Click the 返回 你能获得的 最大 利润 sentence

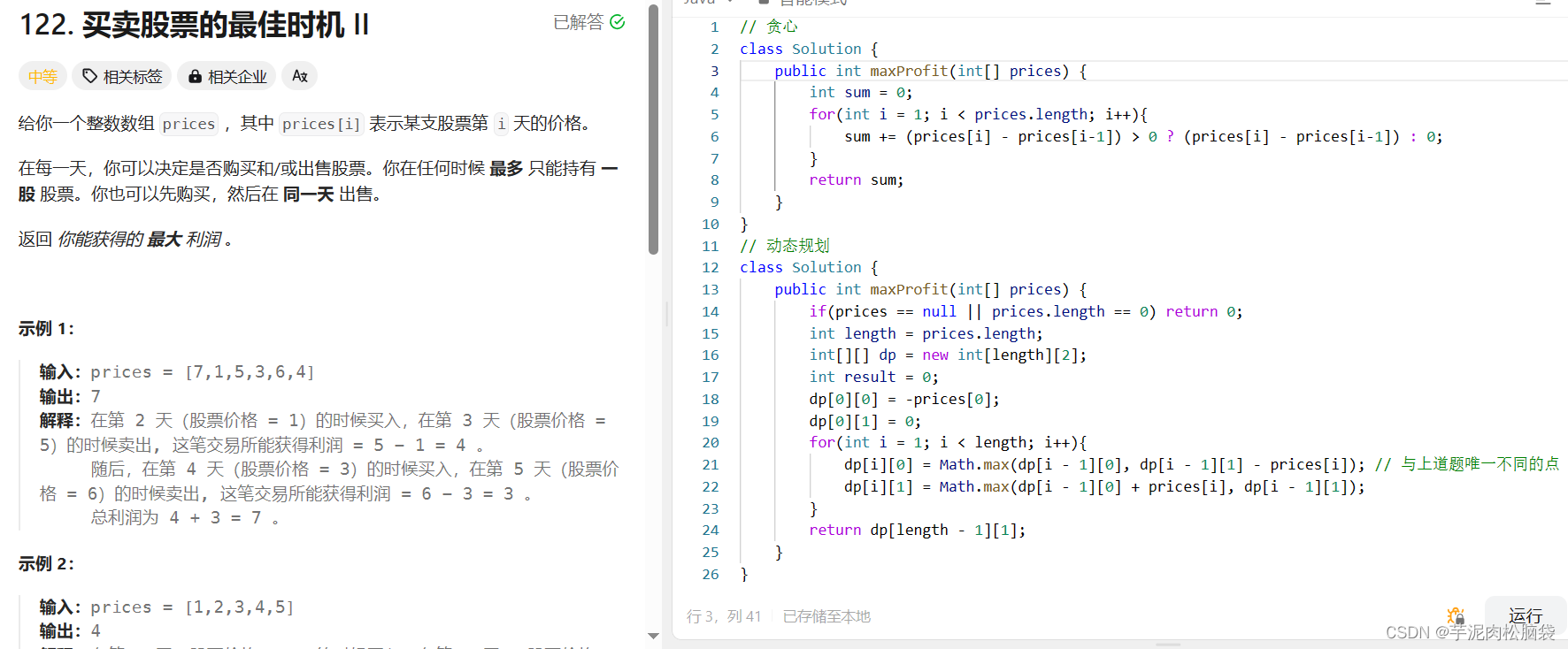pos(125,240)
